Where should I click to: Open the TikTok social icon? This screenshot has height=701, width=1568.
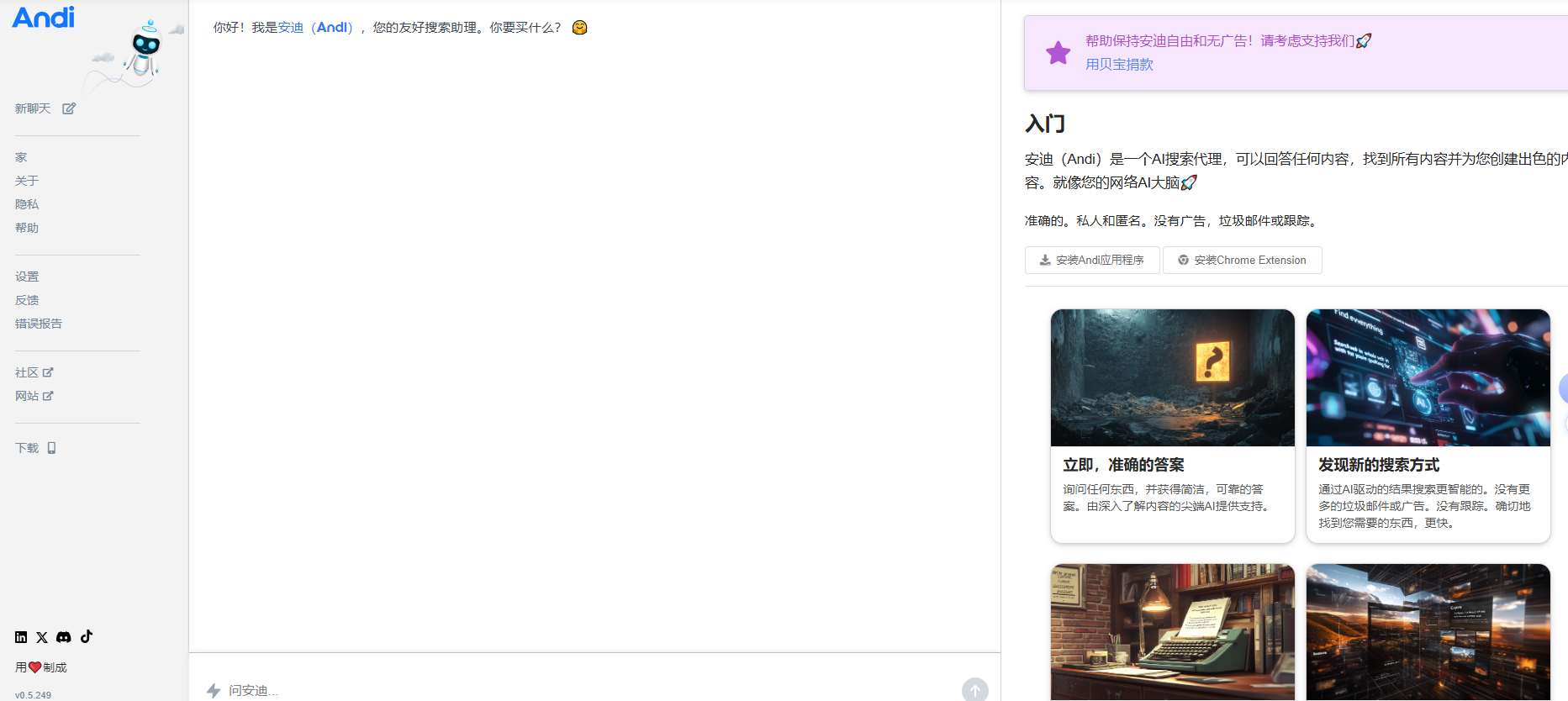87,636
